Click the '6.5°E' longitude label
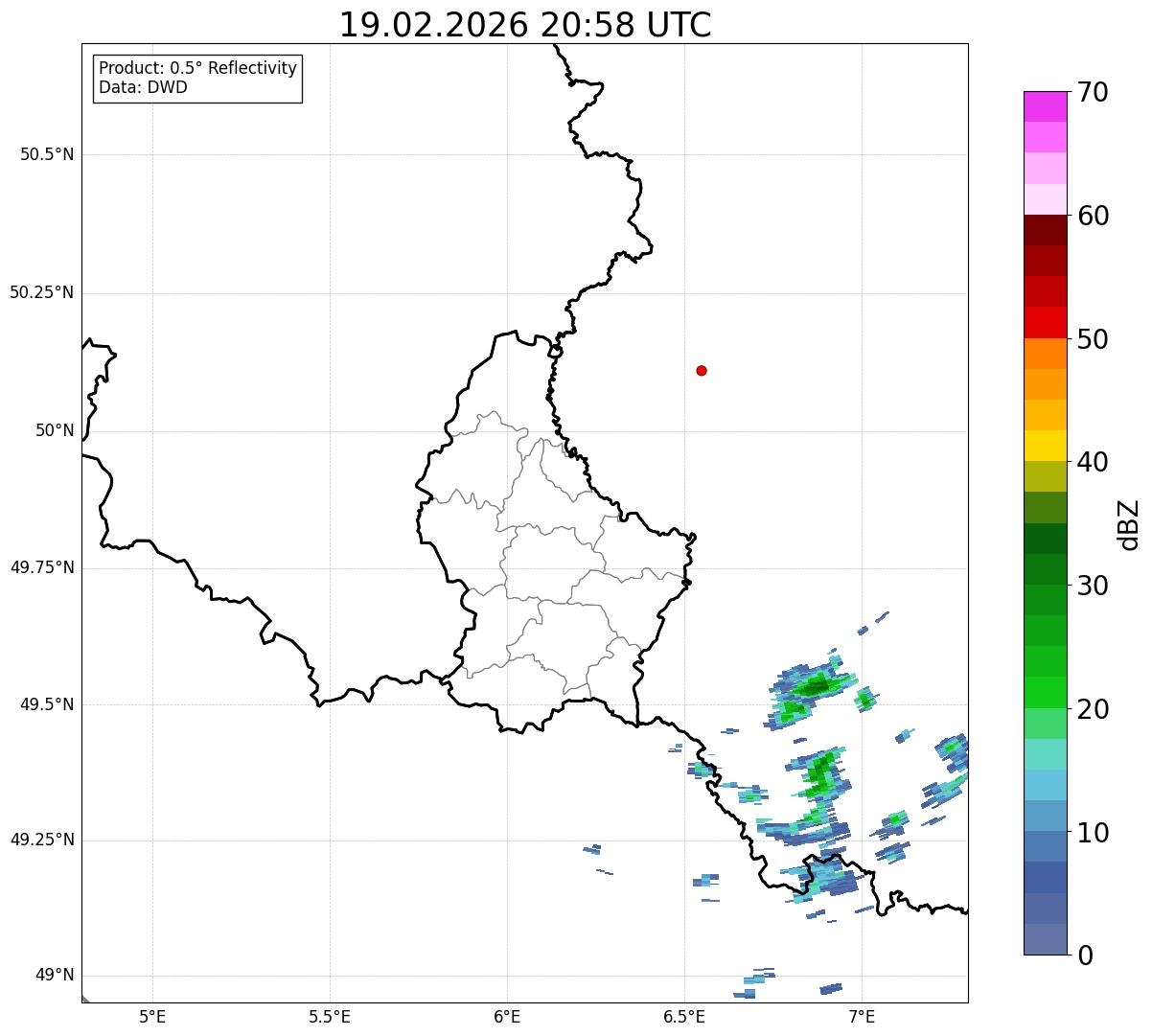Viewport: 1152px width, 1036px height. [x=684, y=1017]
